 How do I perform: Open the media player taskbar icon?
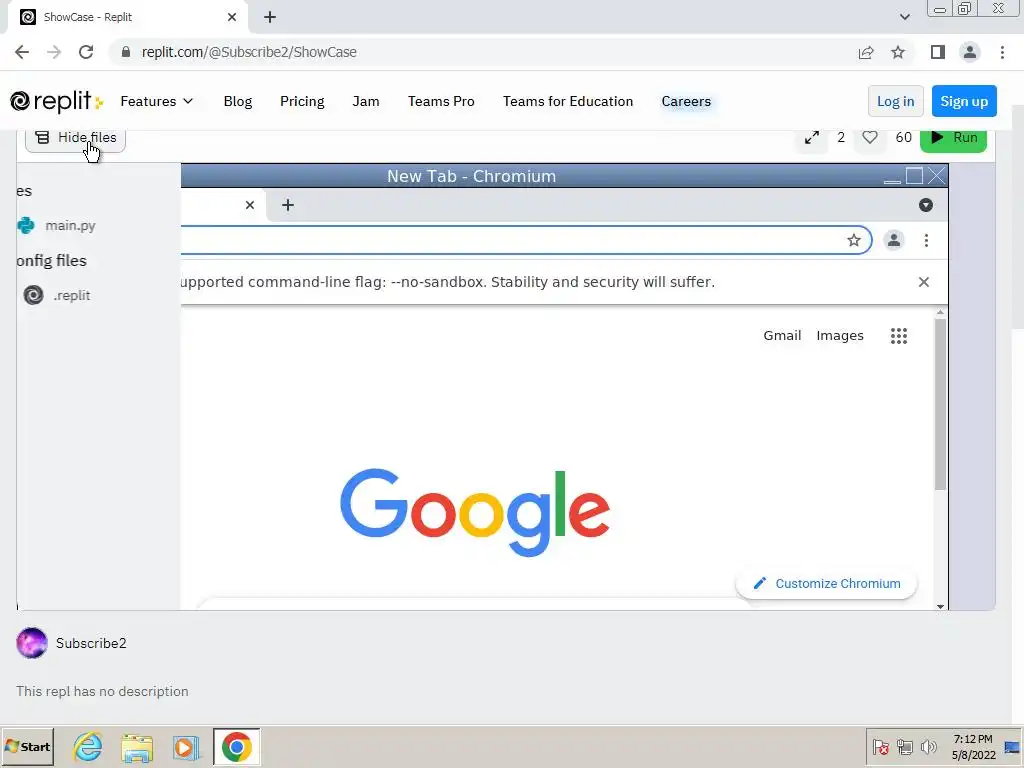[186, 747]
